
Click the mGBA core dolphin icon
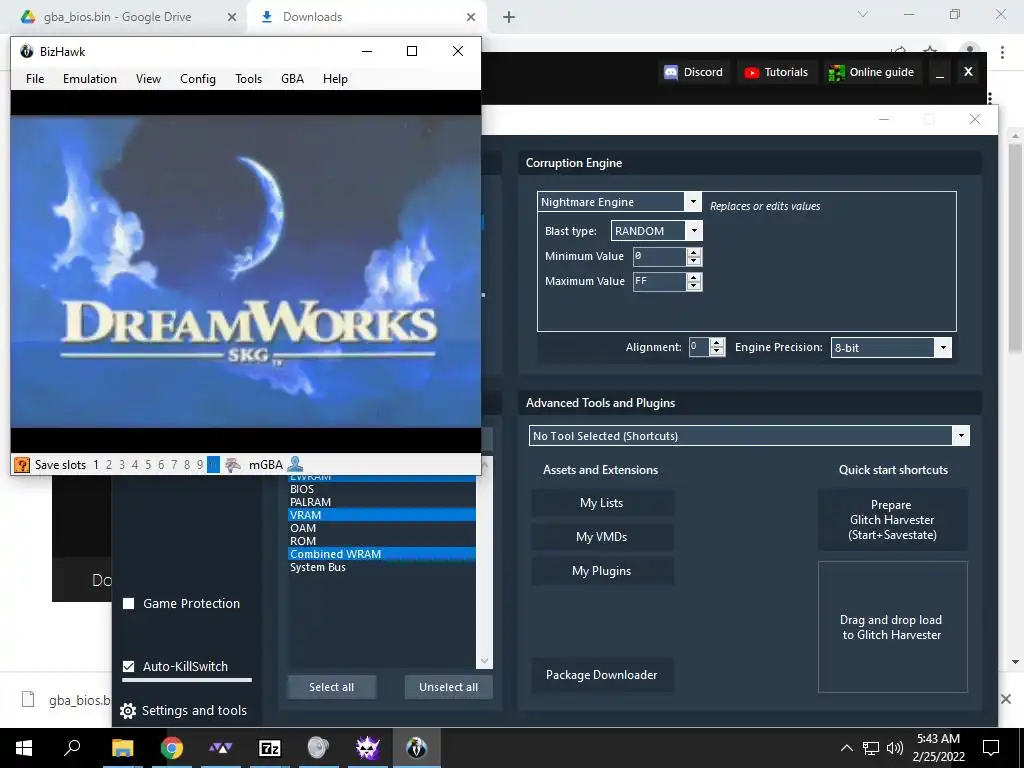(x=233, y=465)
